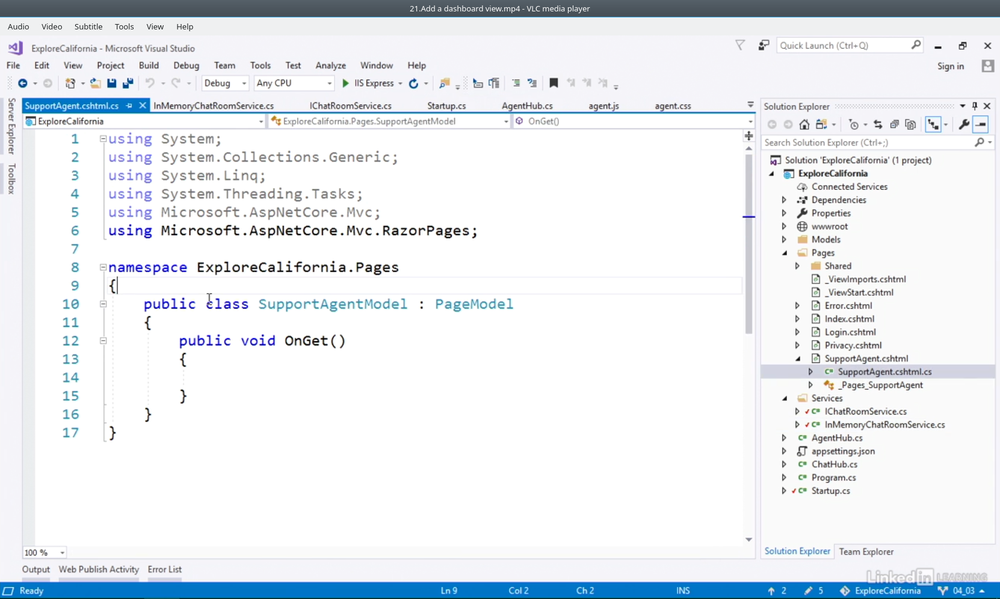Open the OnGet() member navigation dropdown
The height and width of the screenshot is (599, 1000).
point(633,121)
